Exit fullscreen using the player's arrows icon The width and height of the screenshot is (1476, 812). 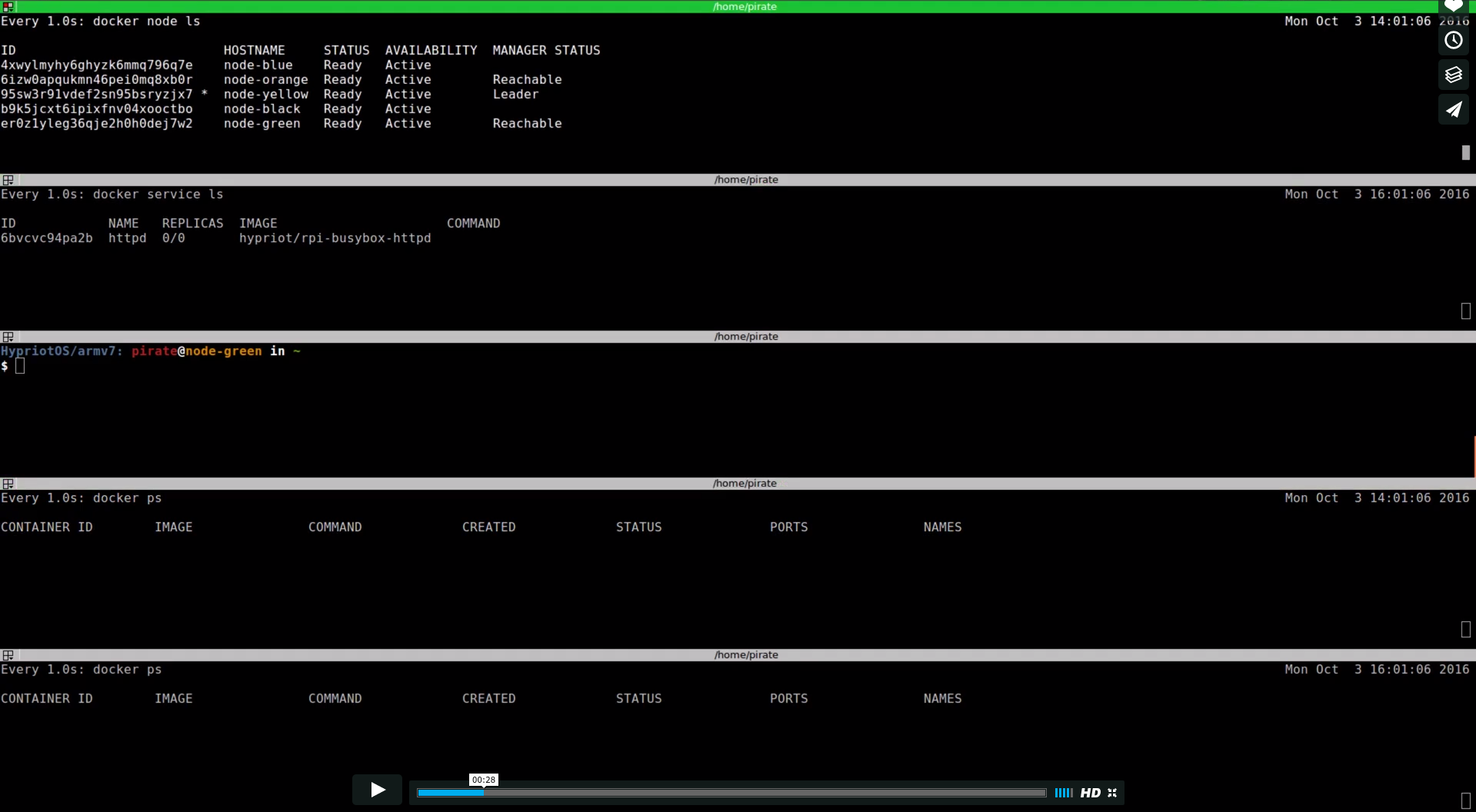(1112, 793)
